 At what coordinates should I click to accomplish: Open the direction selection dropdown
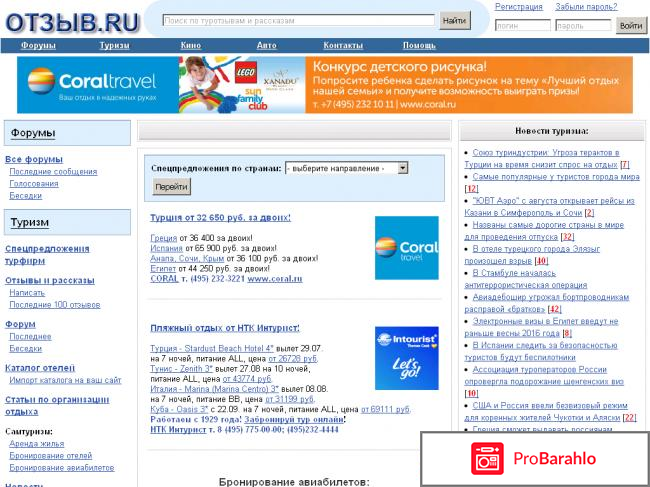coord(347,168)
